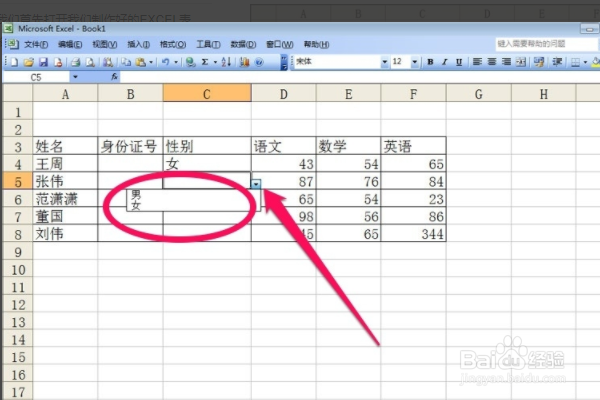This screenshot has width=600, height=400.
Task: Open Print Preview from the toolbar
Action: tap(90, 62)
